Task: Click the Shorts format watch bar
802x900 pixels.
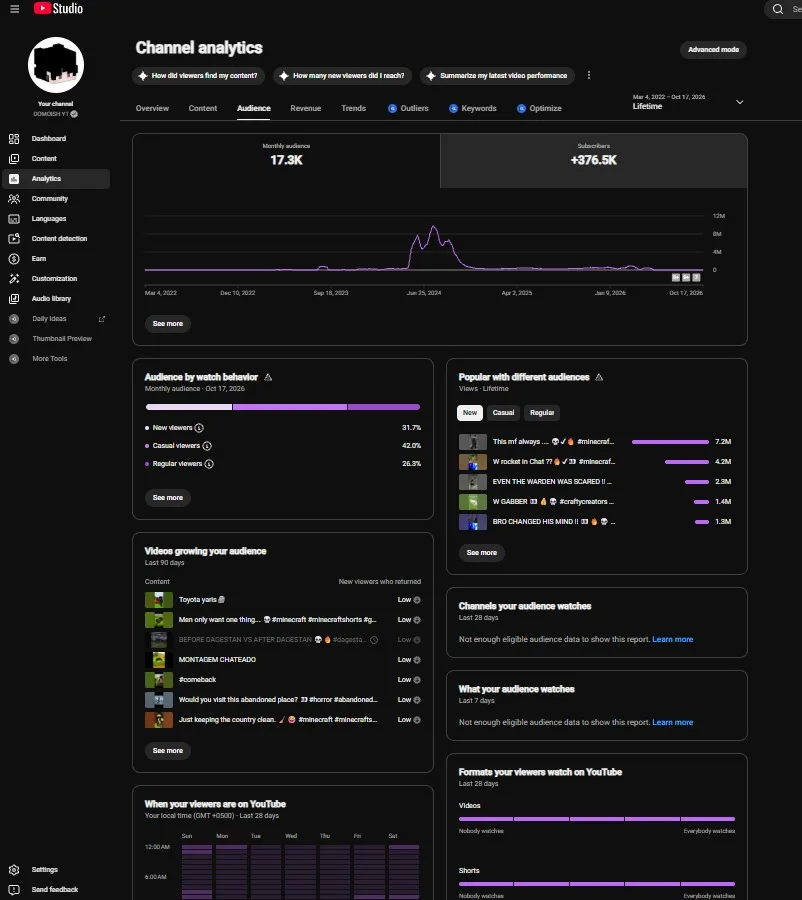Action: [x=596, y=884]
